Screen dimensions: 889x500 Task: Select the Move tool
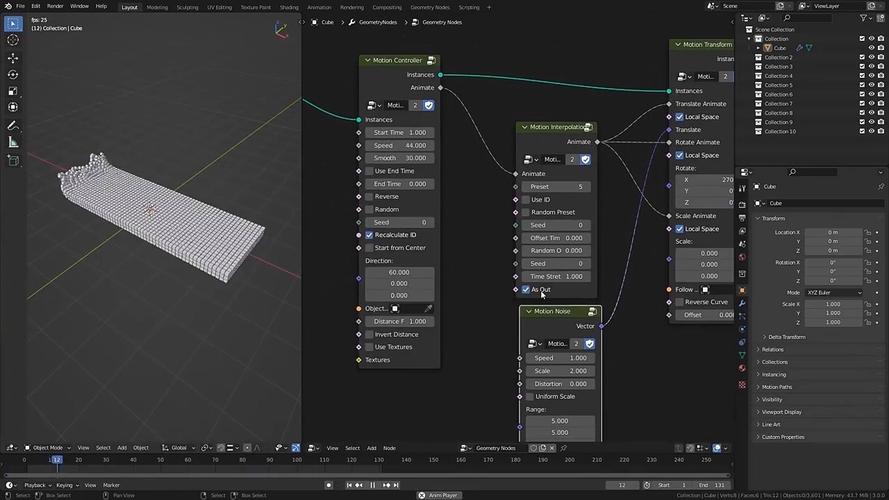pos(13,58)
